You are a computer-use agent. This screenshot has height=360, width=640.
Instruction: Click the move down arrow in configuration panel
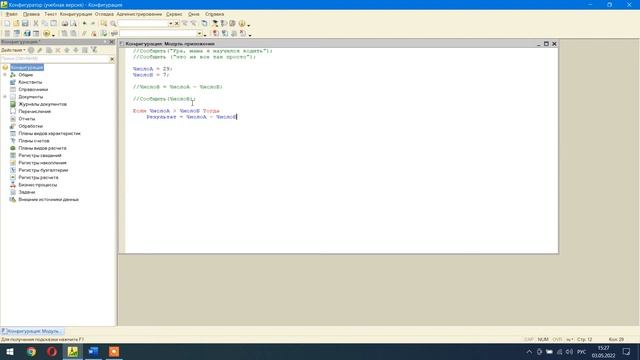coord(76,50)
